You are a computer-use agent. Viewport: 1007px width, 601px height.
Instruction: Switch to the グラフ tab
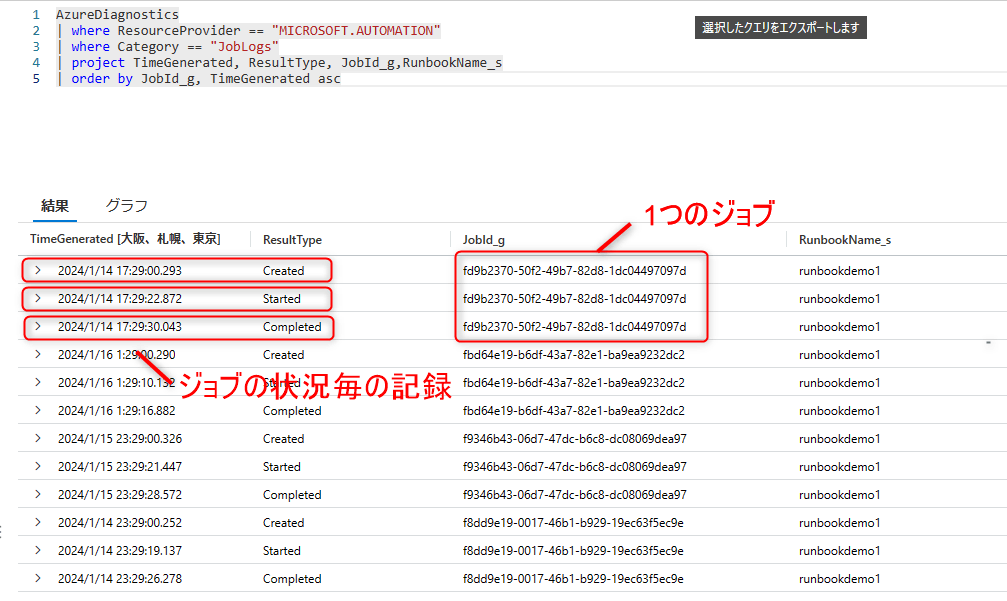pyautogui.click(x=127, y=205)
